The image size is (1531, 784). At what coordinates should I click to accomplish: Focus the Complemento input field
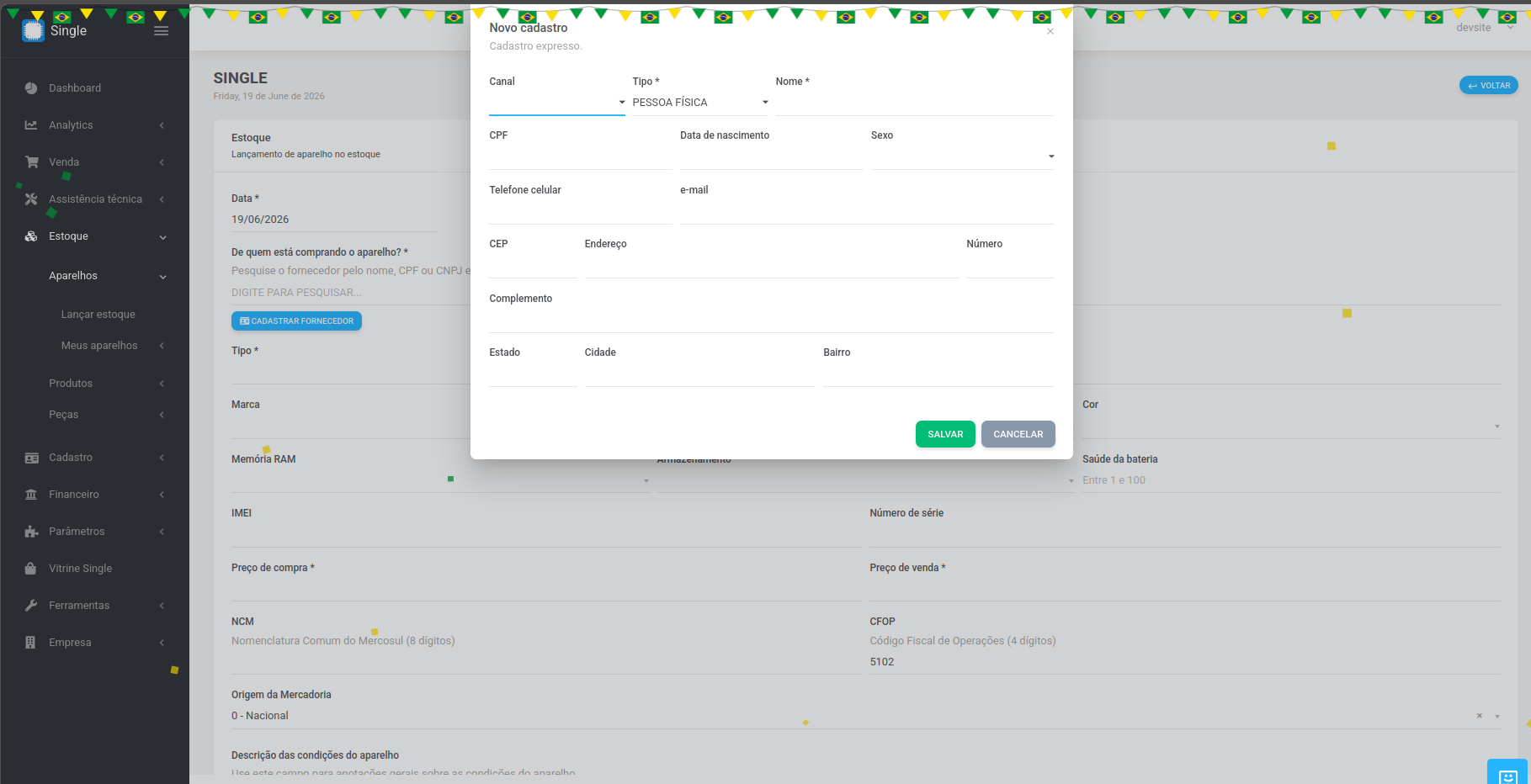click(x=772, y=320)
